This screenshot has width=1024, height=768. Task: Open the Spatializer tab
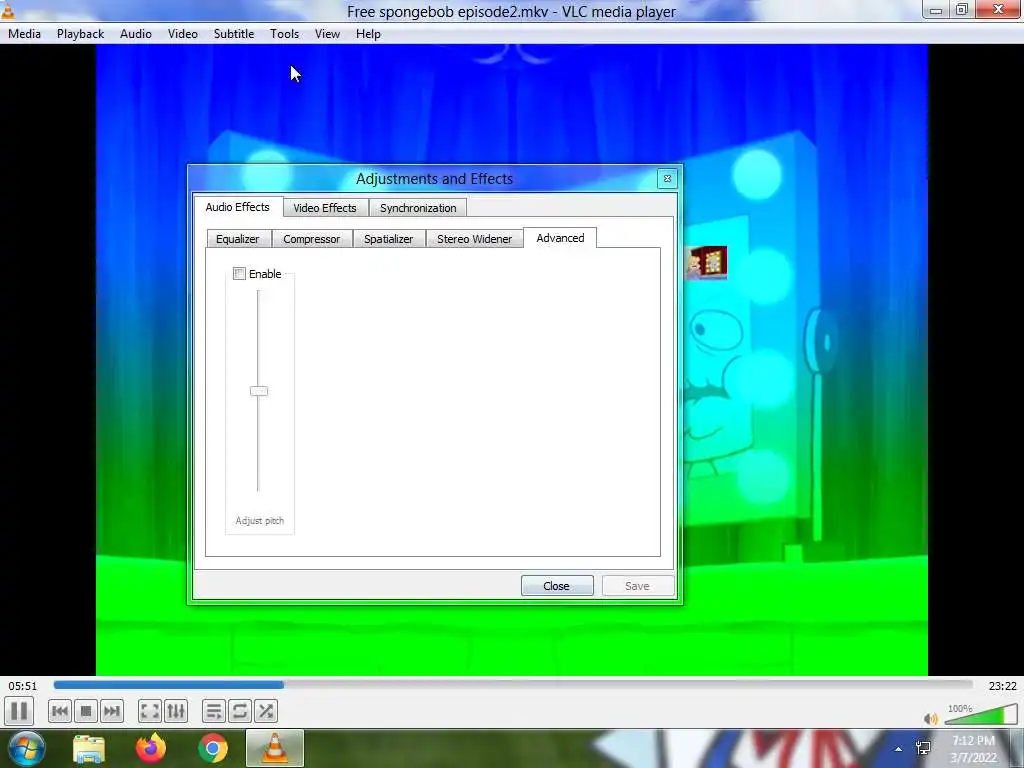pyautogui.click(x=389, y=239)
